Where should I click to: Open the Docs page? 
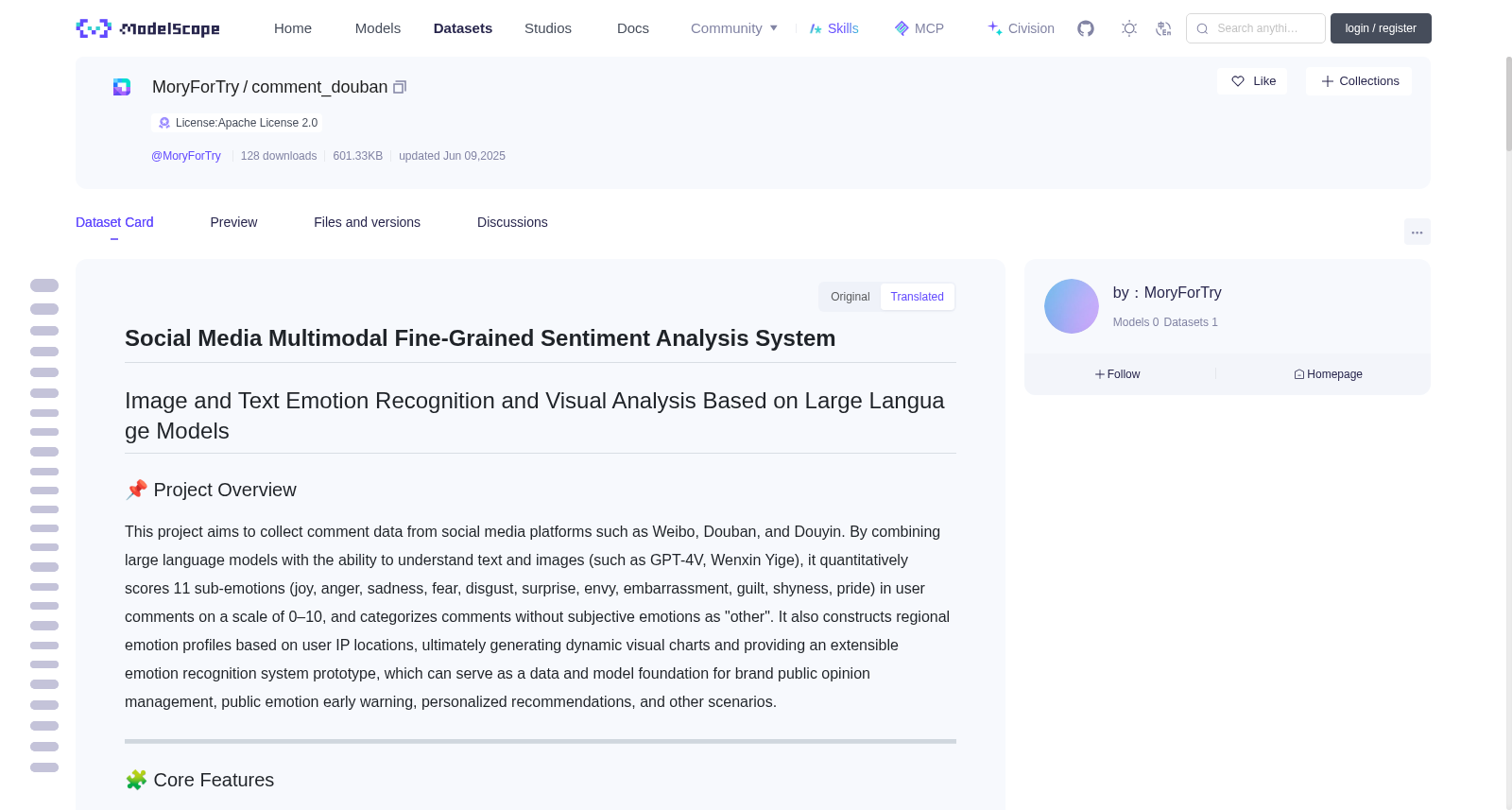(633, 28)
